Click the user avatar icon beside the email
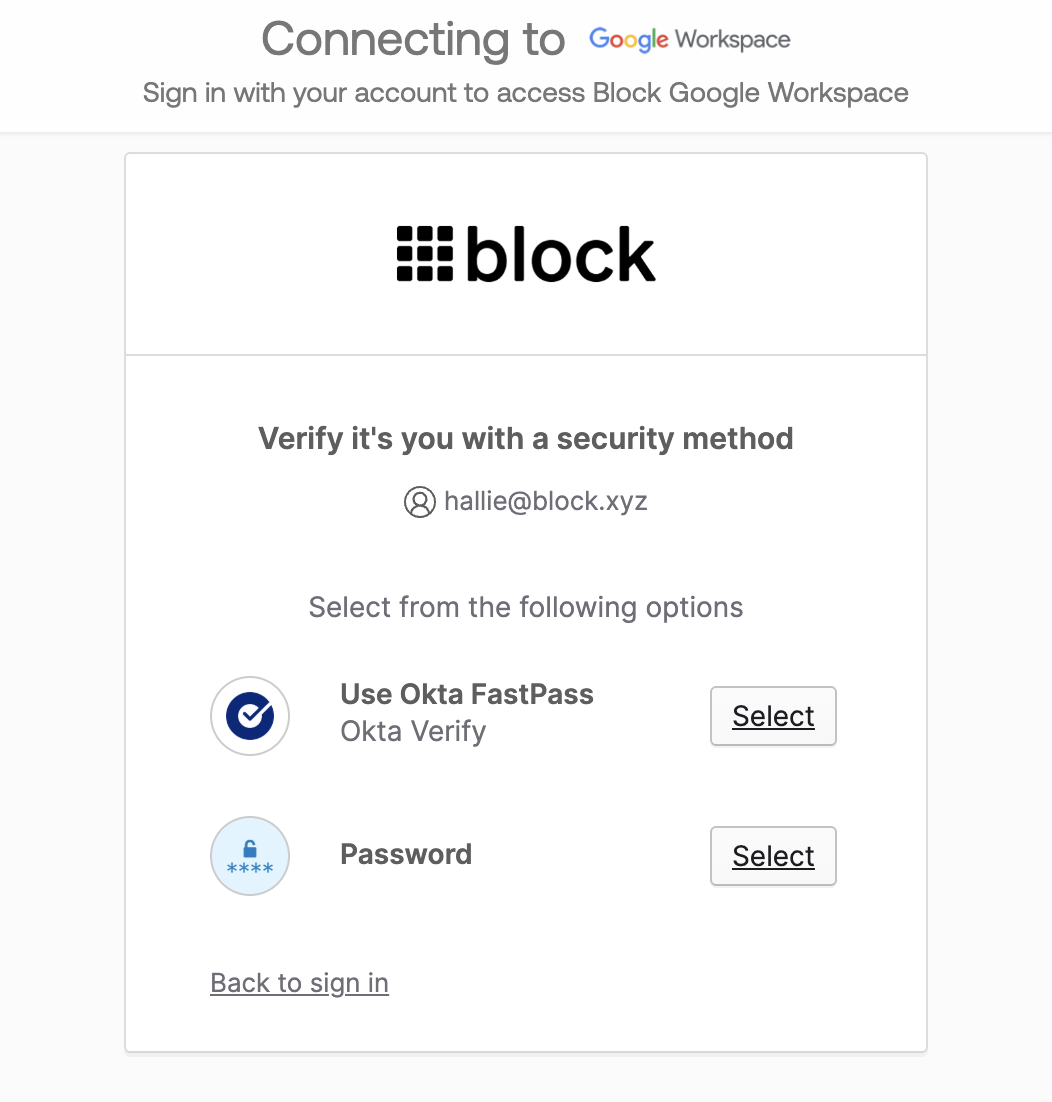 tap(419, 502)
